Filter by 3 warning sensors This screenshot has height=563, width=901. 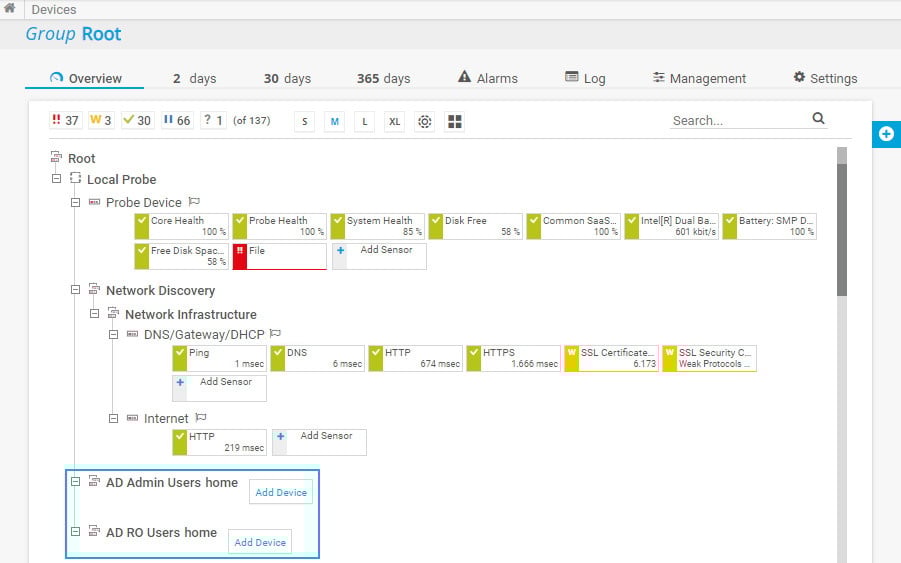pos(101,121)
